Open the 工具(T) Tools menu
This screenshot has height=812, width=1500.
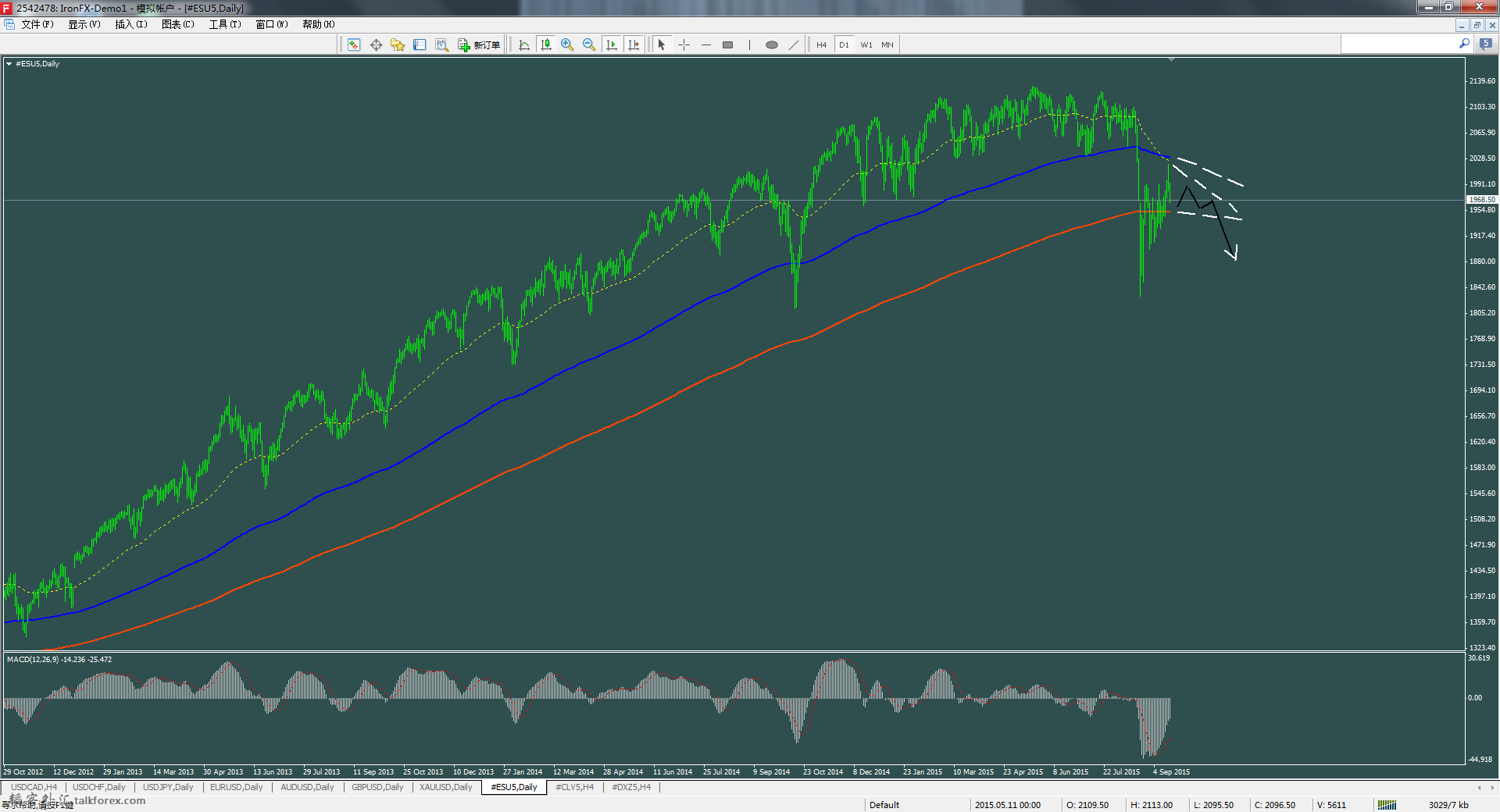click(225, 24)
